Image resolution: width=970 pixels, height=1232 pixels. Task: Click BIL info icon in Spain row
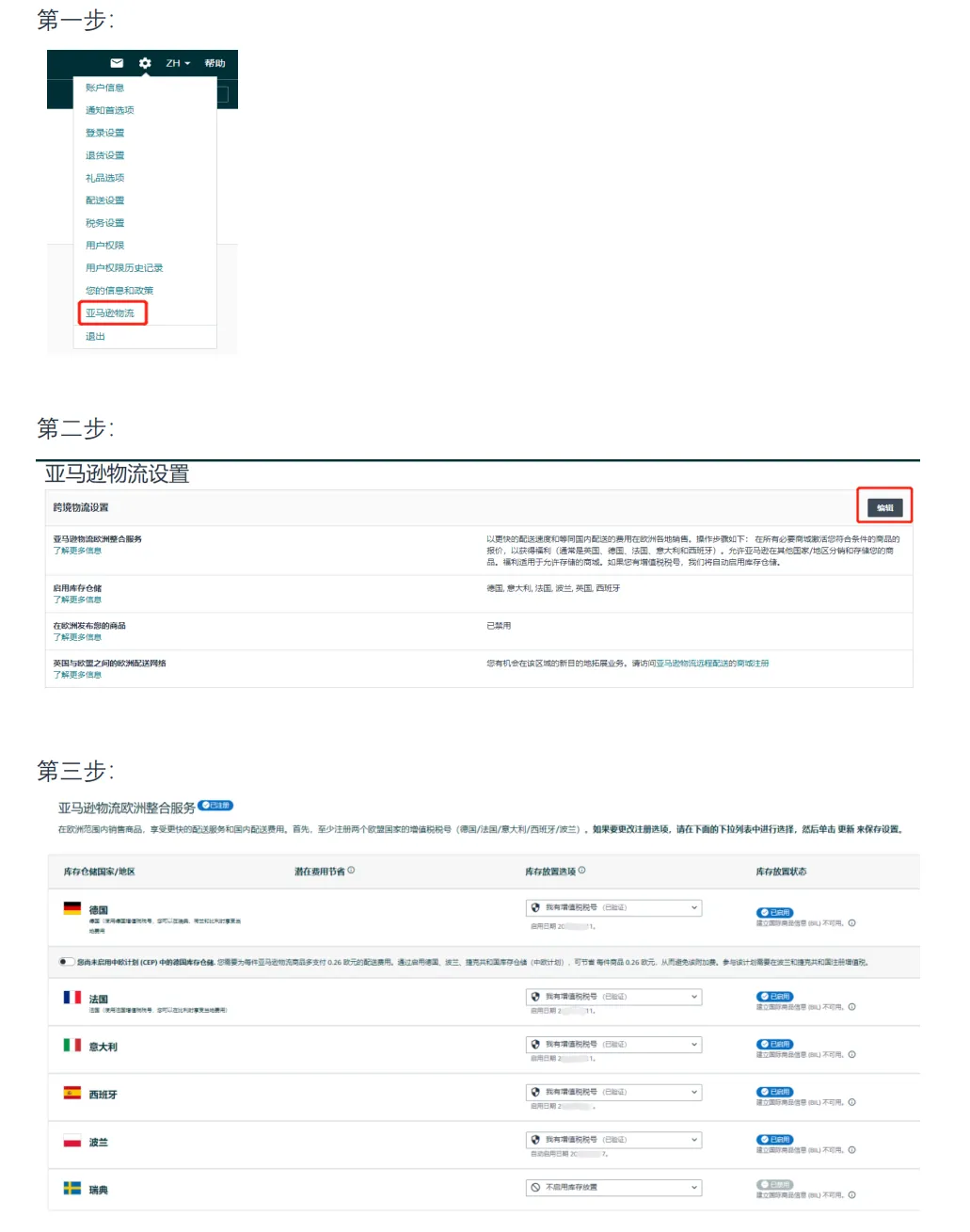pyautogui.click(x=851, y=1102)
